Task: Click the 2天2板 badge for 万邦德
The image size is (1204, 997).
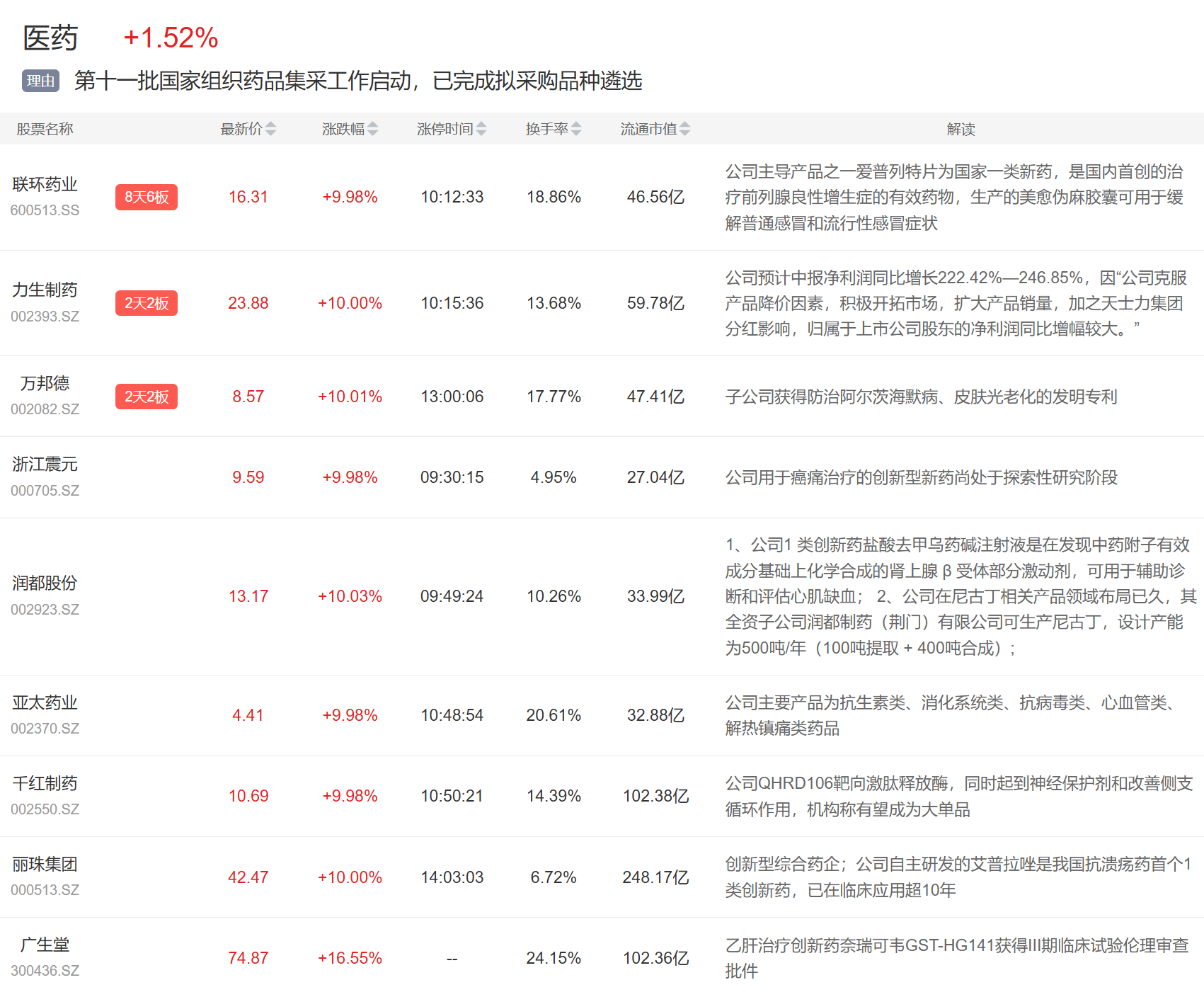Action: pos(146,397)
